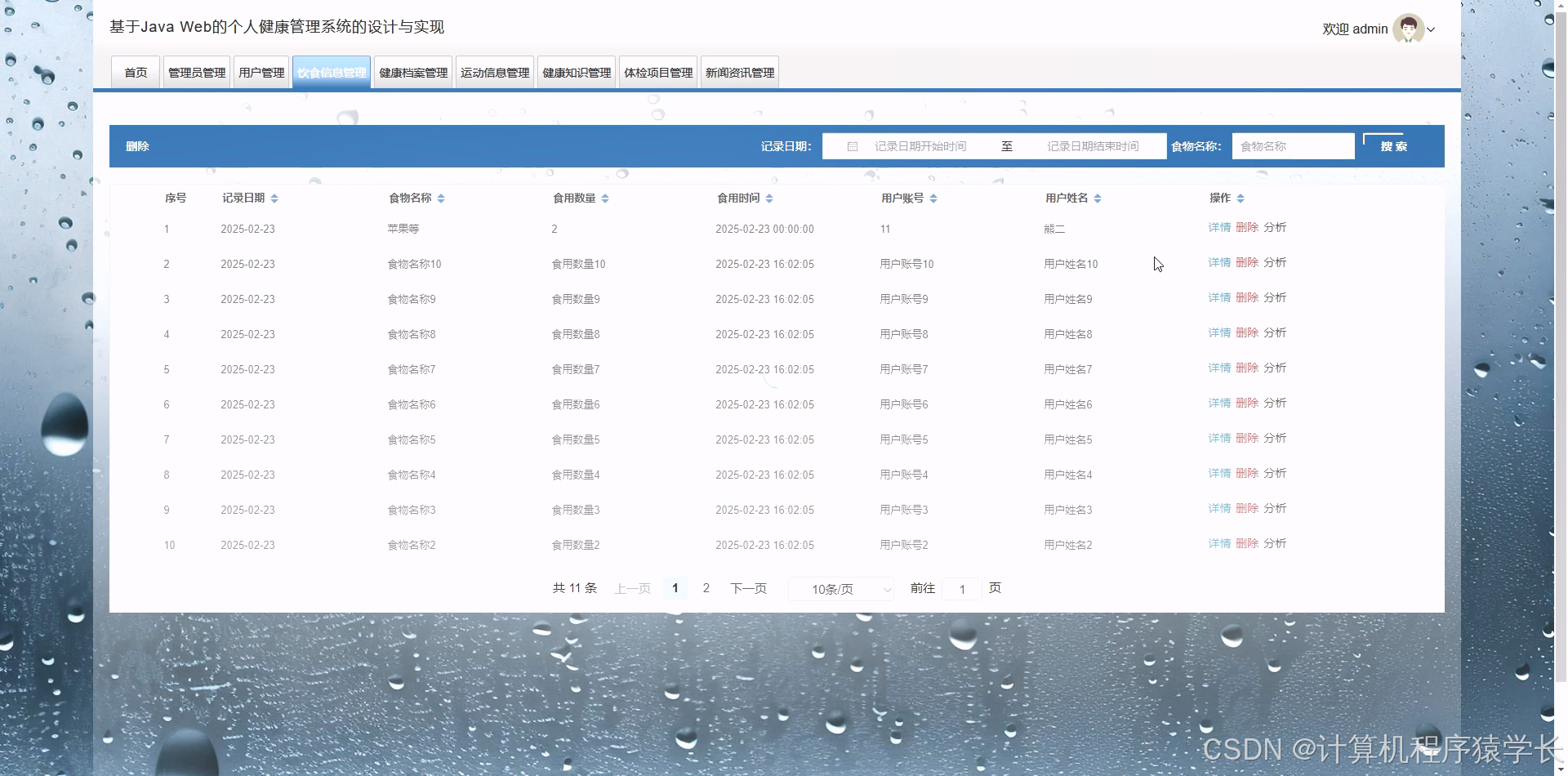Open 详情 for record of 熊二

(1218, 228)
